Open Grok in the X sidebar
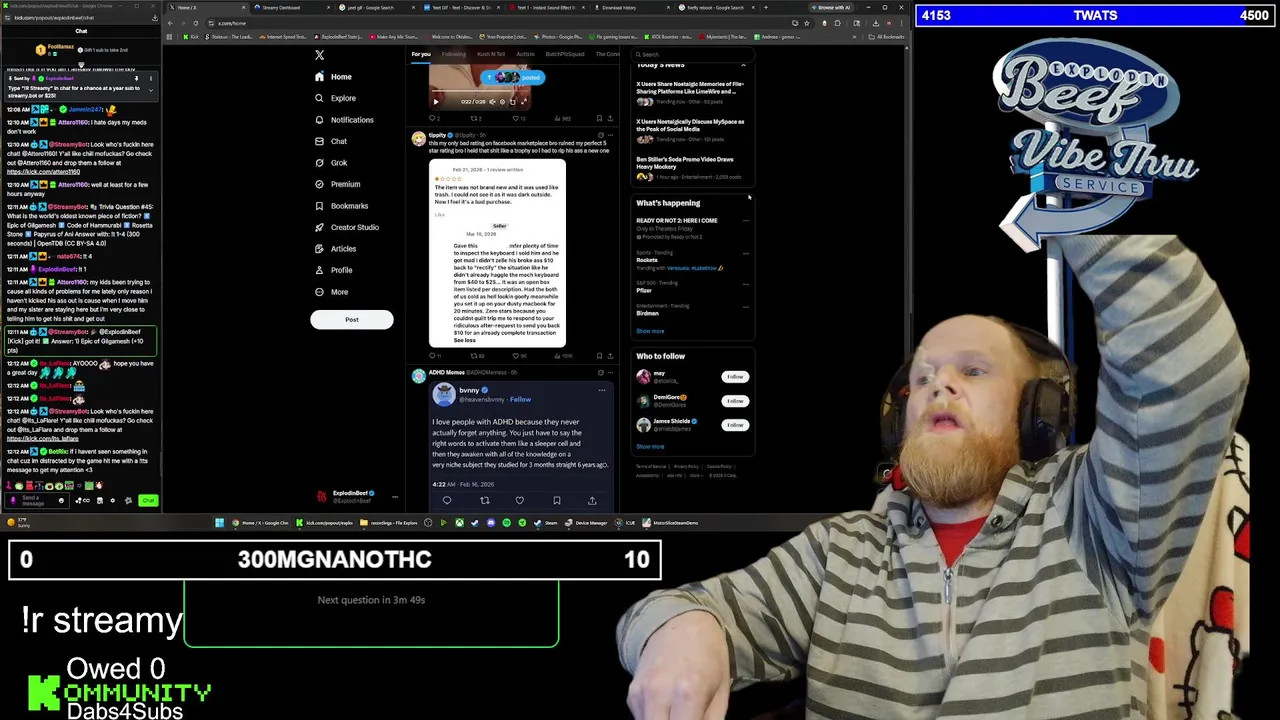This screenshot has width=1280, height=720. (331, 163)
